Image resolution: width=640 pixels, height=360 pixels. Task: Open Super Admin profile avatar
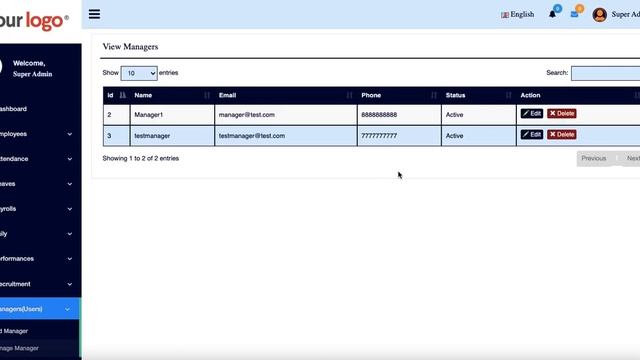tap(600, 15)
